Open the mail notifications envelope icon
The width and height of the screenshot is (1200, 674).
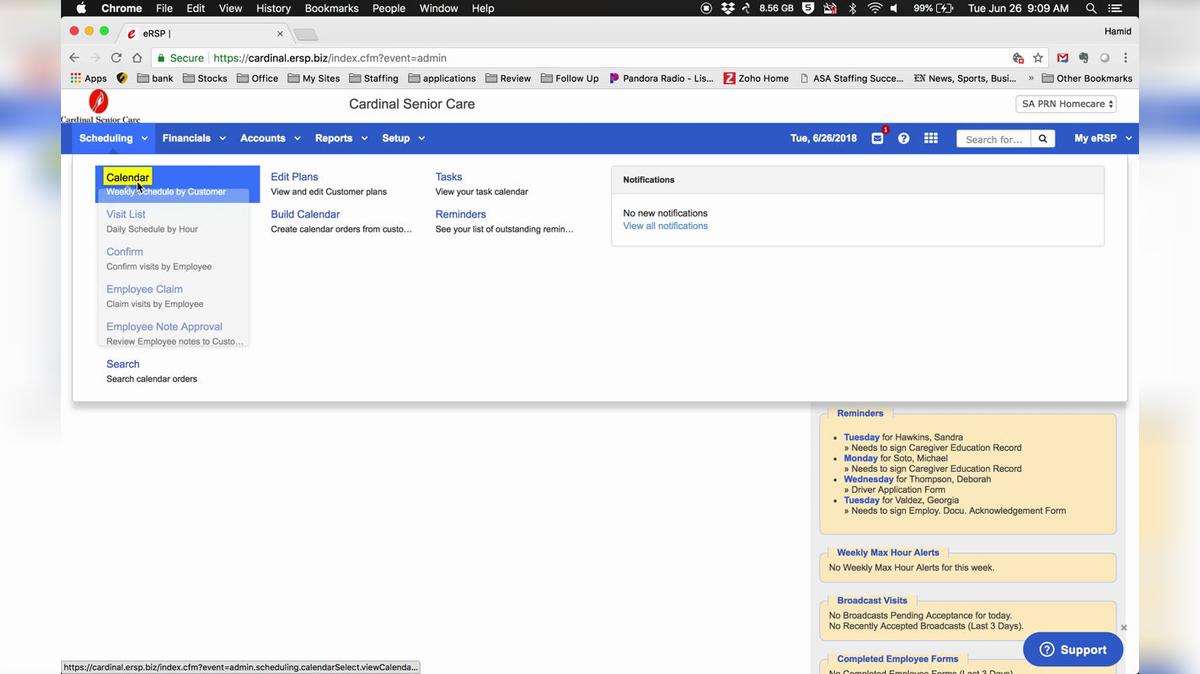(877, 138)
